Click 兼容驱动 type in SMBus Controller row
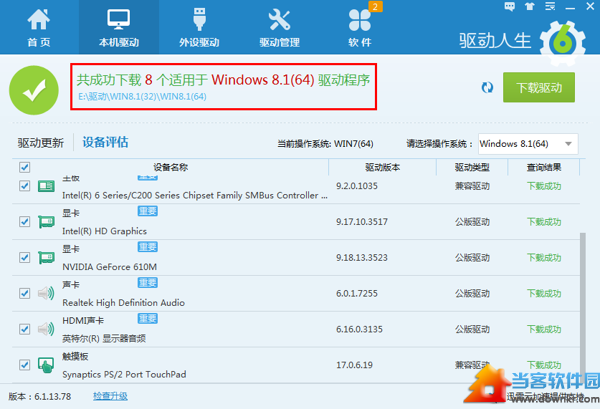Viewport: 600px width, 409px height. click(472, 186)
